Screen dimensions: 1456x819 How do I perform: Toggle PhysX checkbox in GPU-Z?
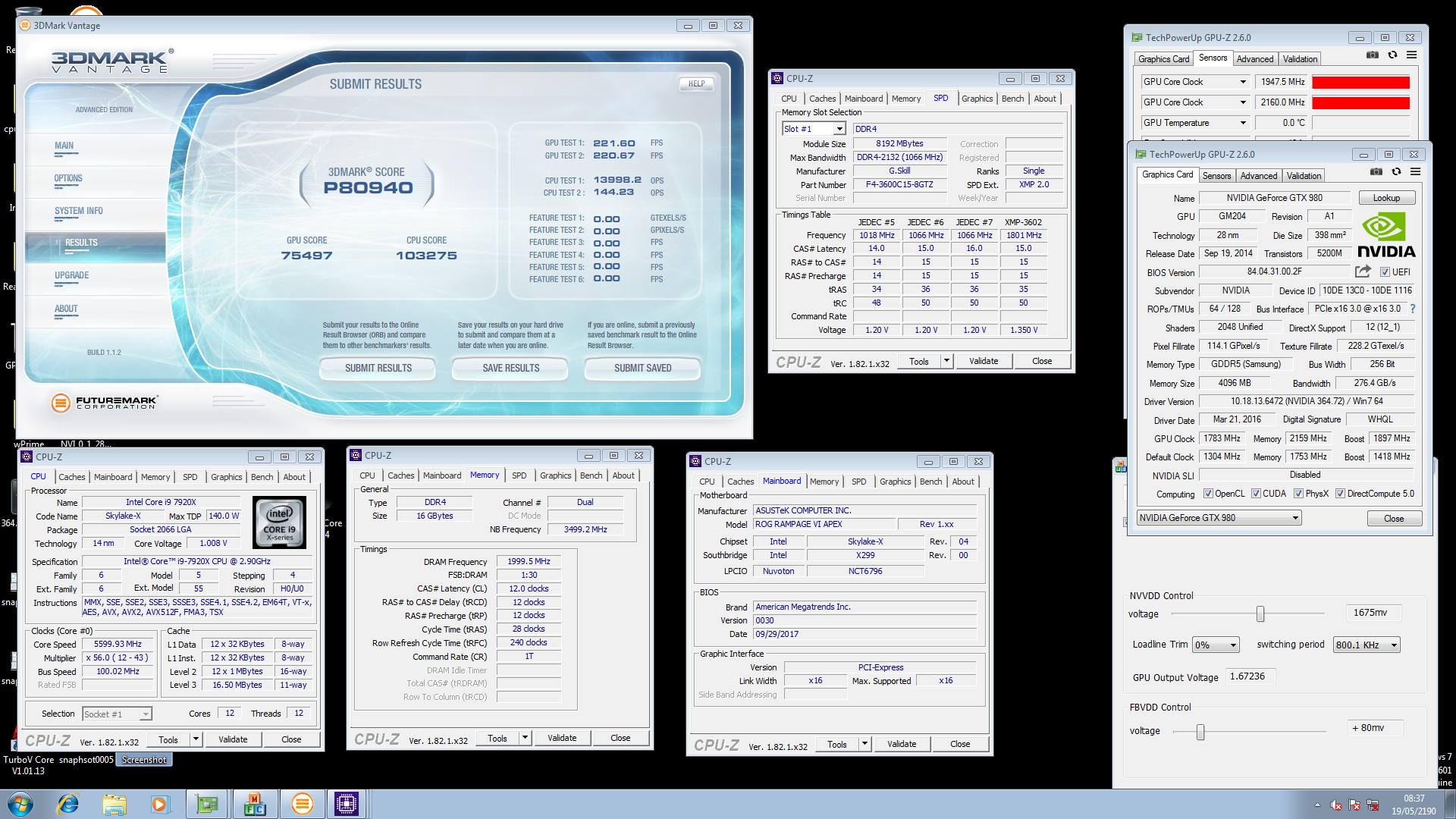(1298, 494)
